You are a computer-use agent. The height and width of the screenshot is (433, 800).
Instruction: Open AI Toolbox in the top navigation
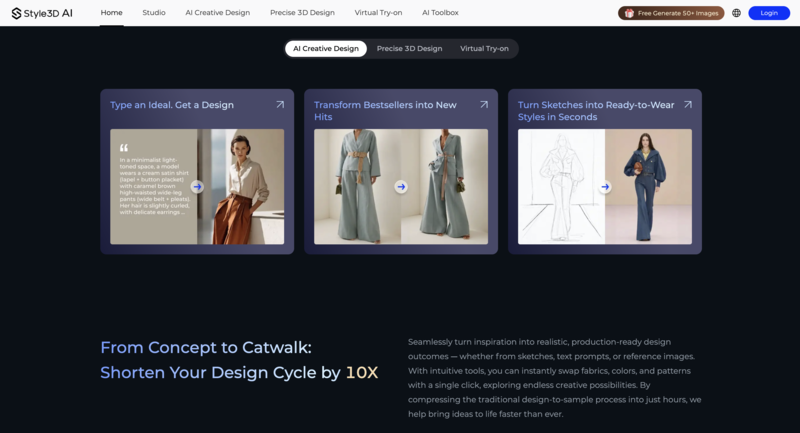coord(440,13)
